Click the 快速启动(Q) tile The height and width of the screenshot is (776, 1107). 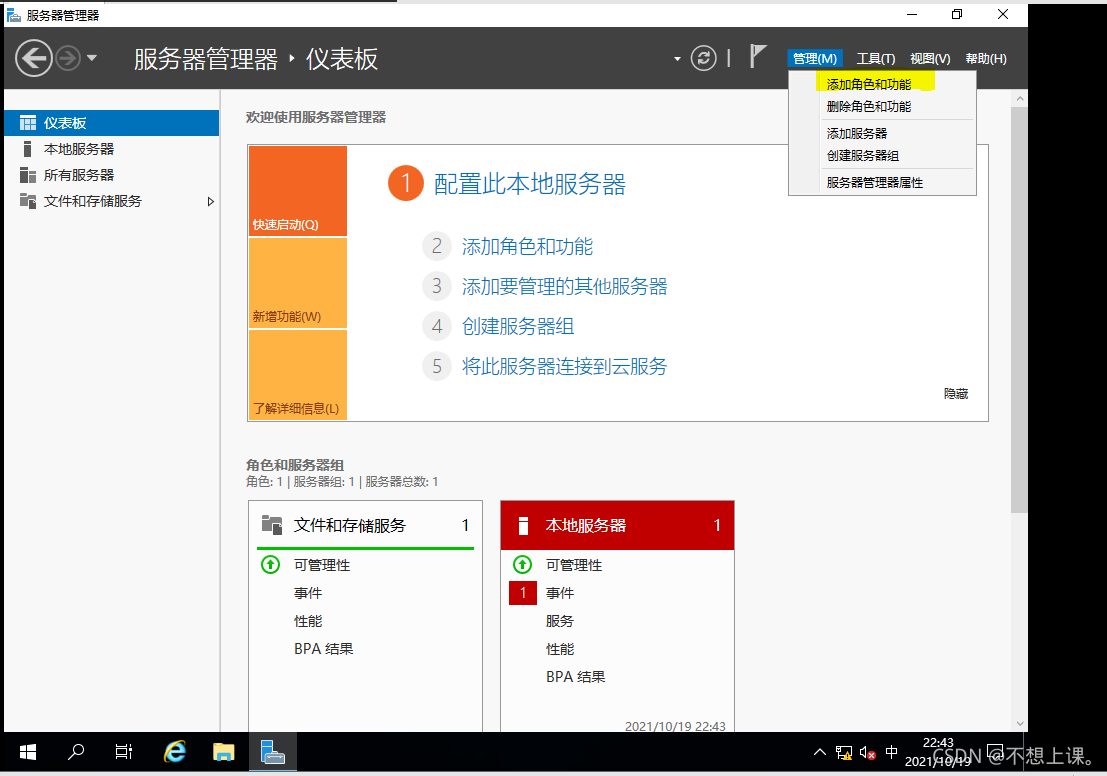[297, 191]
